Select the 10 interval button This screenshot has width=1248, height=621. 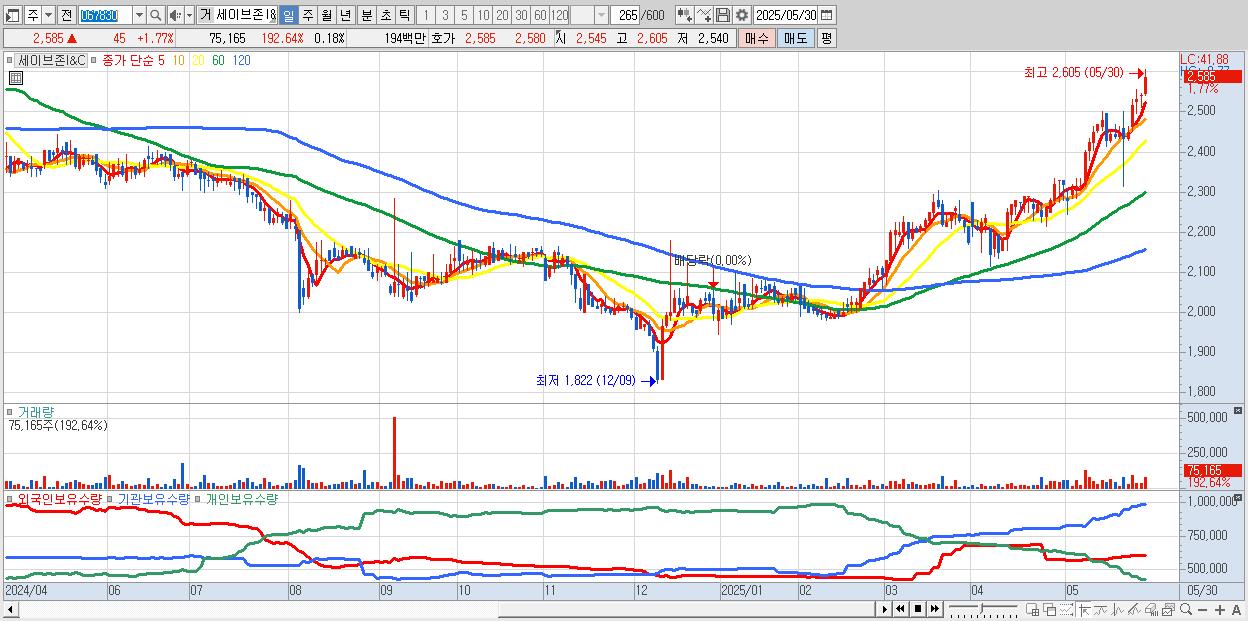point(483,15)
